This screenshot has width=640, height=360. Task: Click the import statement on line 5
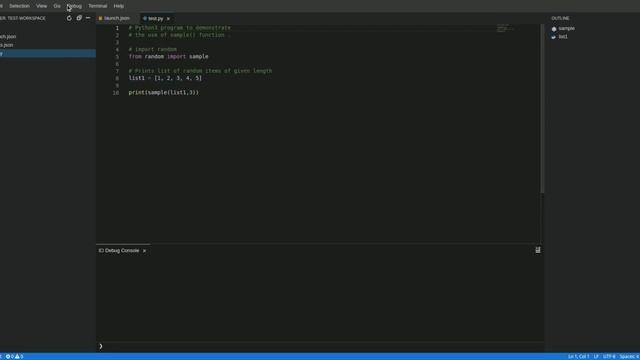coord(168,57)
